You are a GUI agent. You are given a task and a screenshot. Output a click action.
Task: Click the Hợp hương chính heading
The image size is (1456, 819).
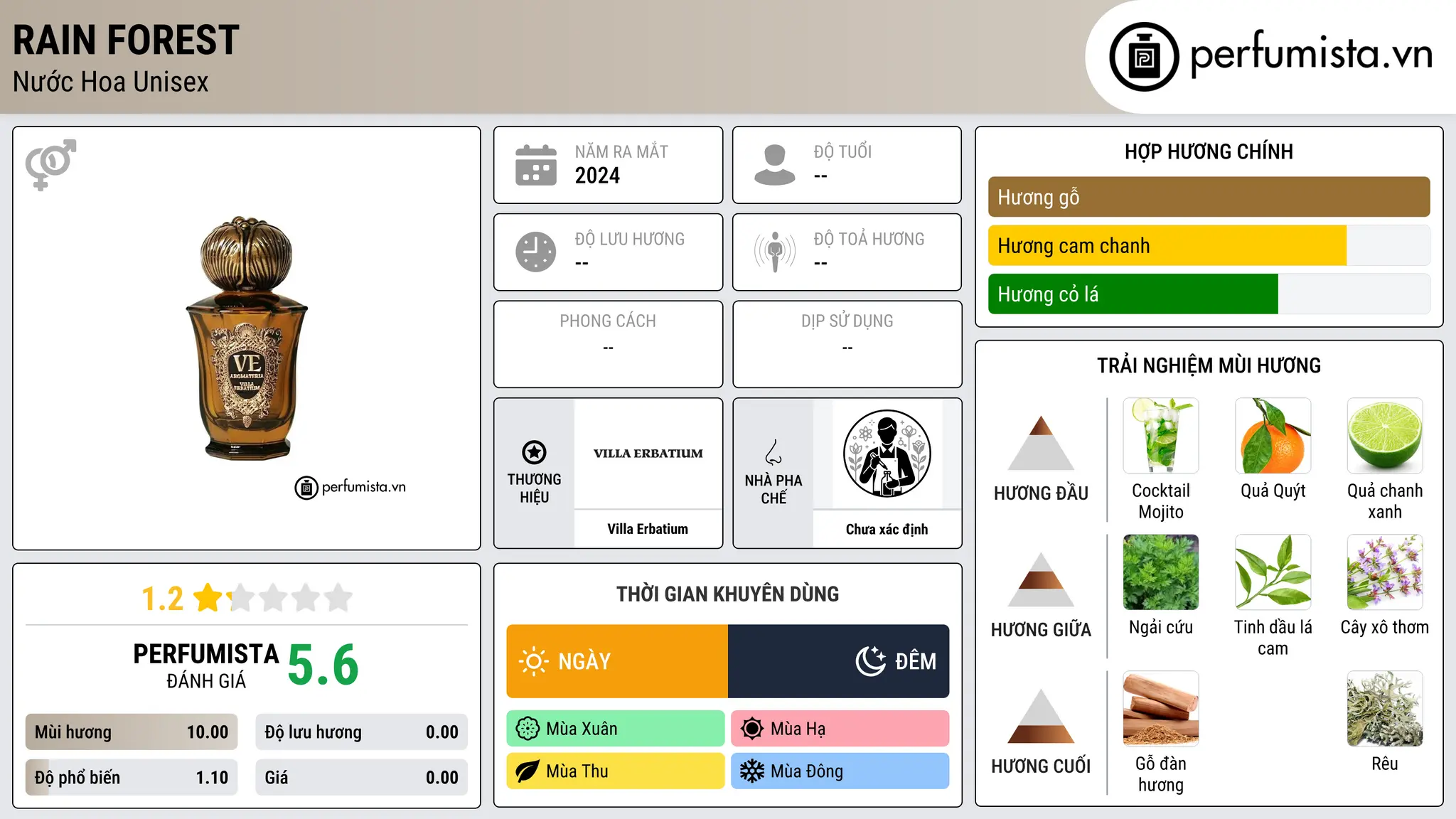[1209, 151]
